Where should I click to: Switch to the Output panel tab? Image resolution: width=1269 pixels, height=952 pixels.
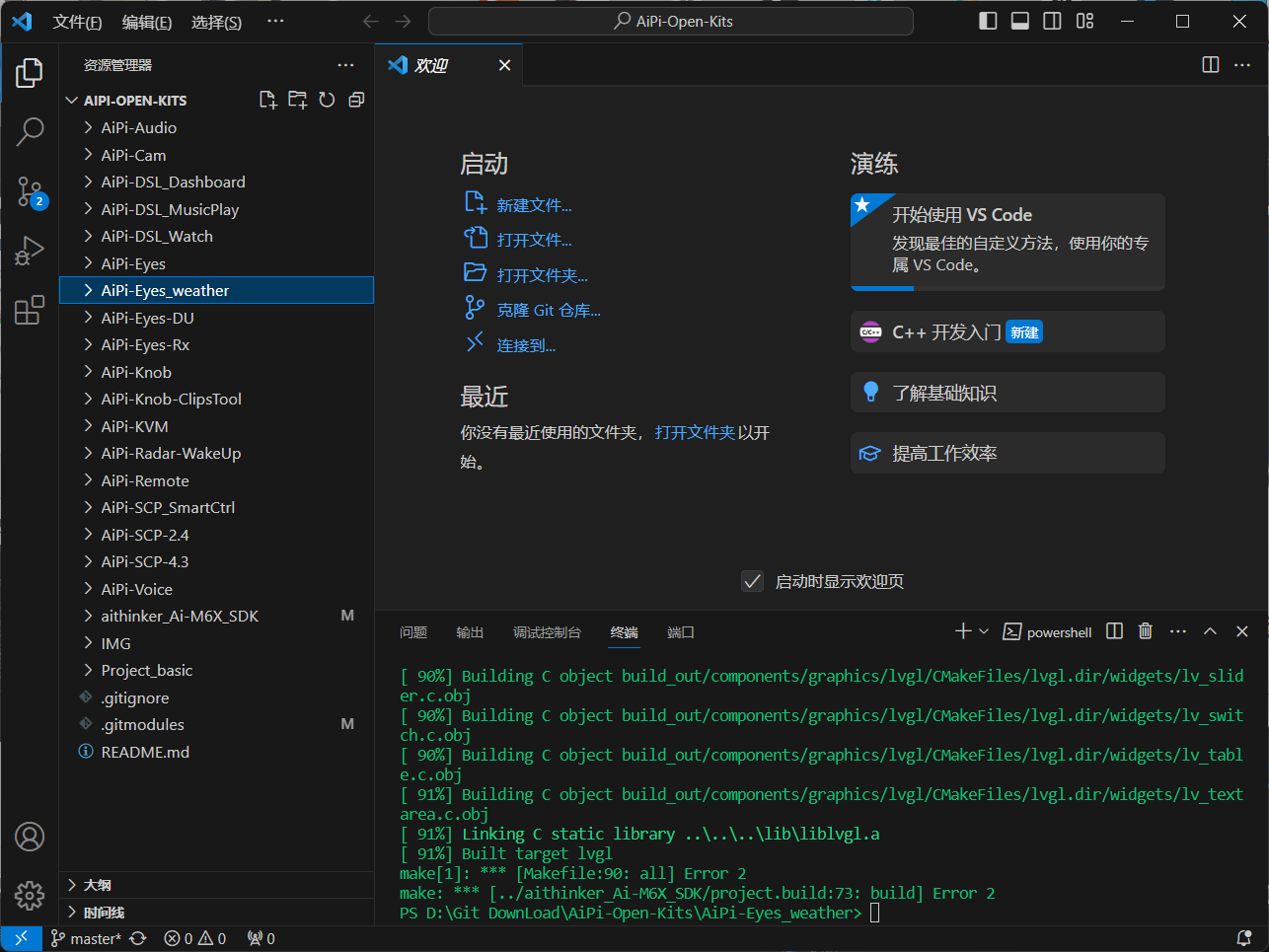(x=470, y=632)
